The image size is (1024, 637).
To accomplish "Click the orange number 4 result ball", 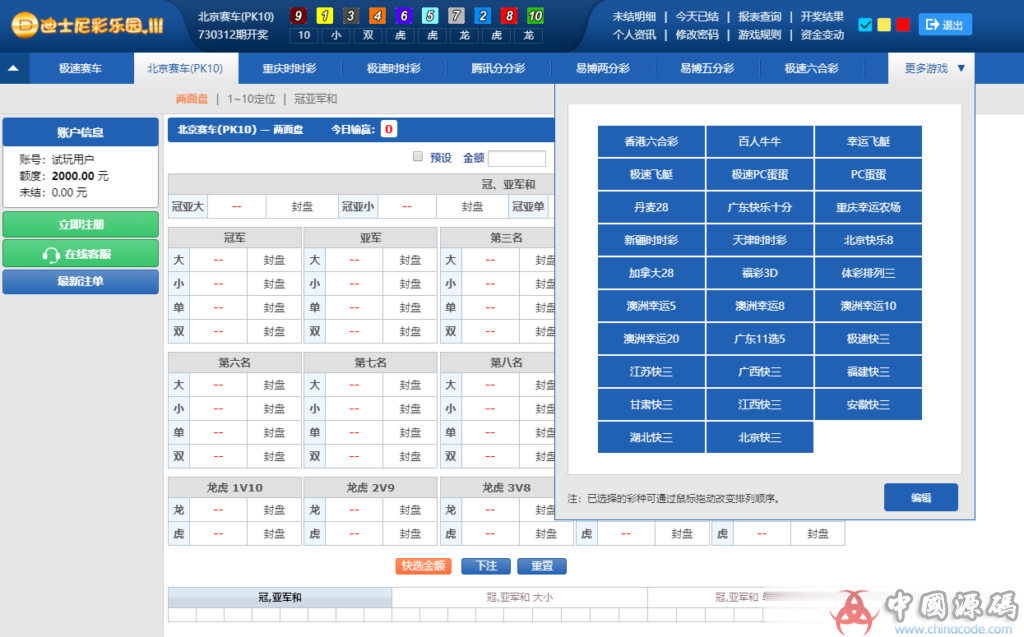I will (377, 16).
